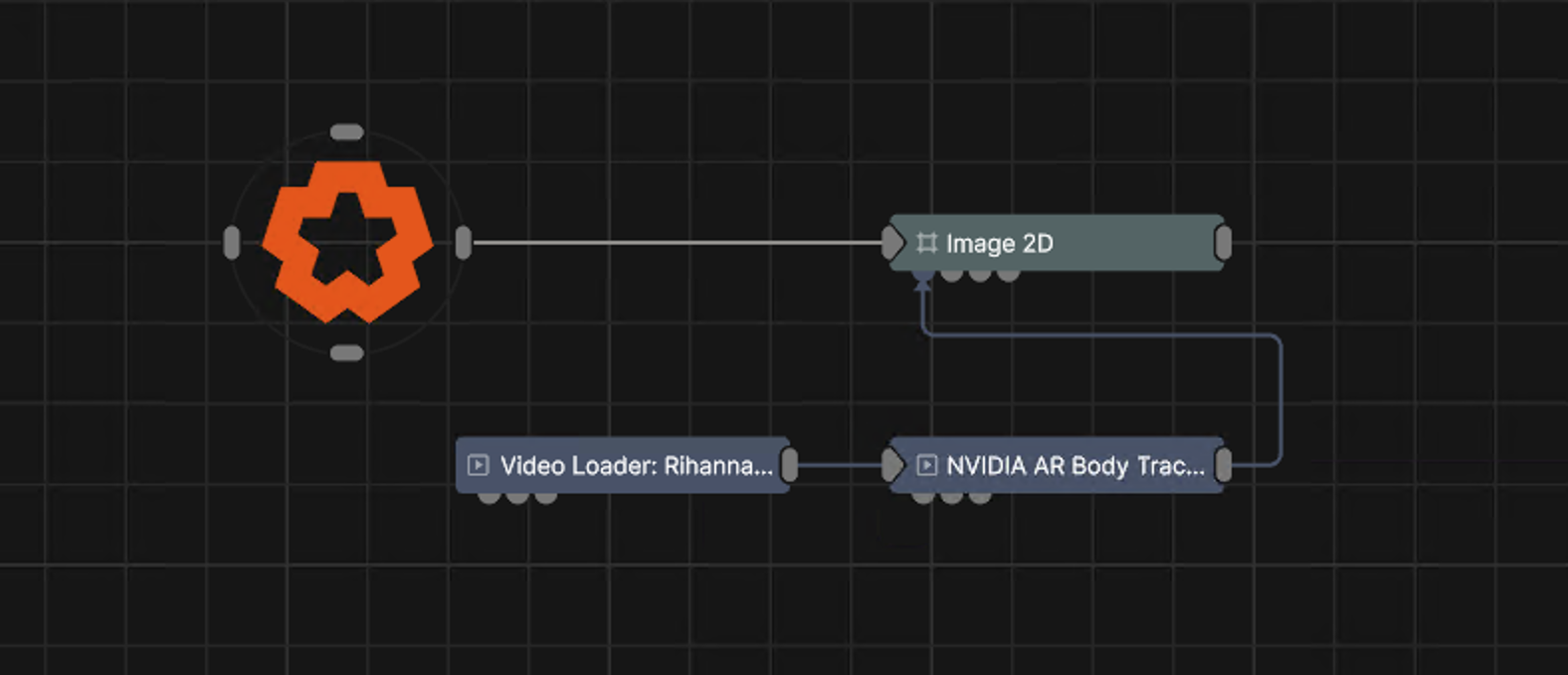
Task: Click the NVIDIA AR Body Tracking play icon
Action: (926, 465)
